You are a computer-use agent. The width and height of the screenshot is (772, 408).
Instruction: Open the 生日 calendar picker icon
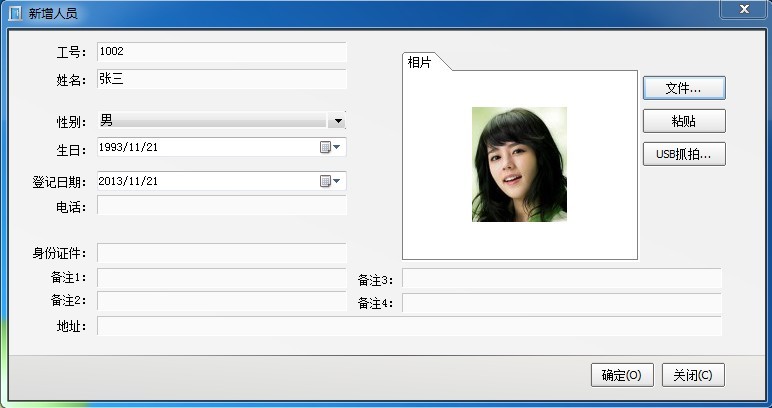coord(330,147)
